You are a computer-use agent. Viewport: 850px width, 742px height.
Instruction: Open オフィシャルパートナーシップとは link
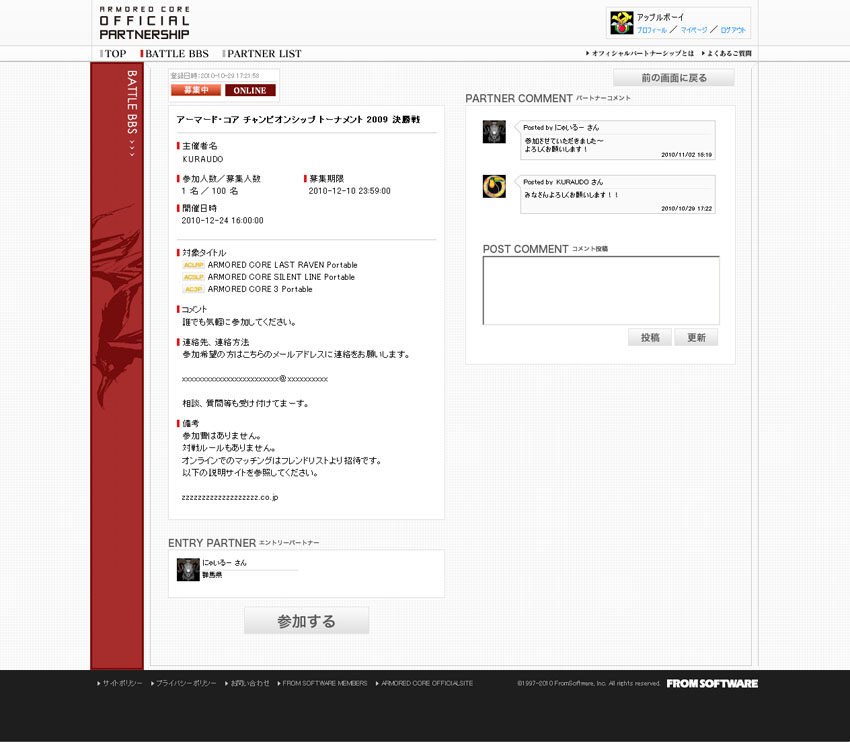point(640,53)
